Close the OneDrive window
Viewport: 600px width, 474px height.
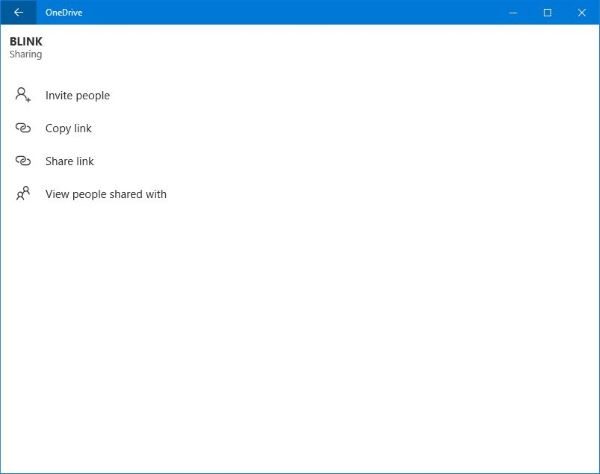pos(582,13)
